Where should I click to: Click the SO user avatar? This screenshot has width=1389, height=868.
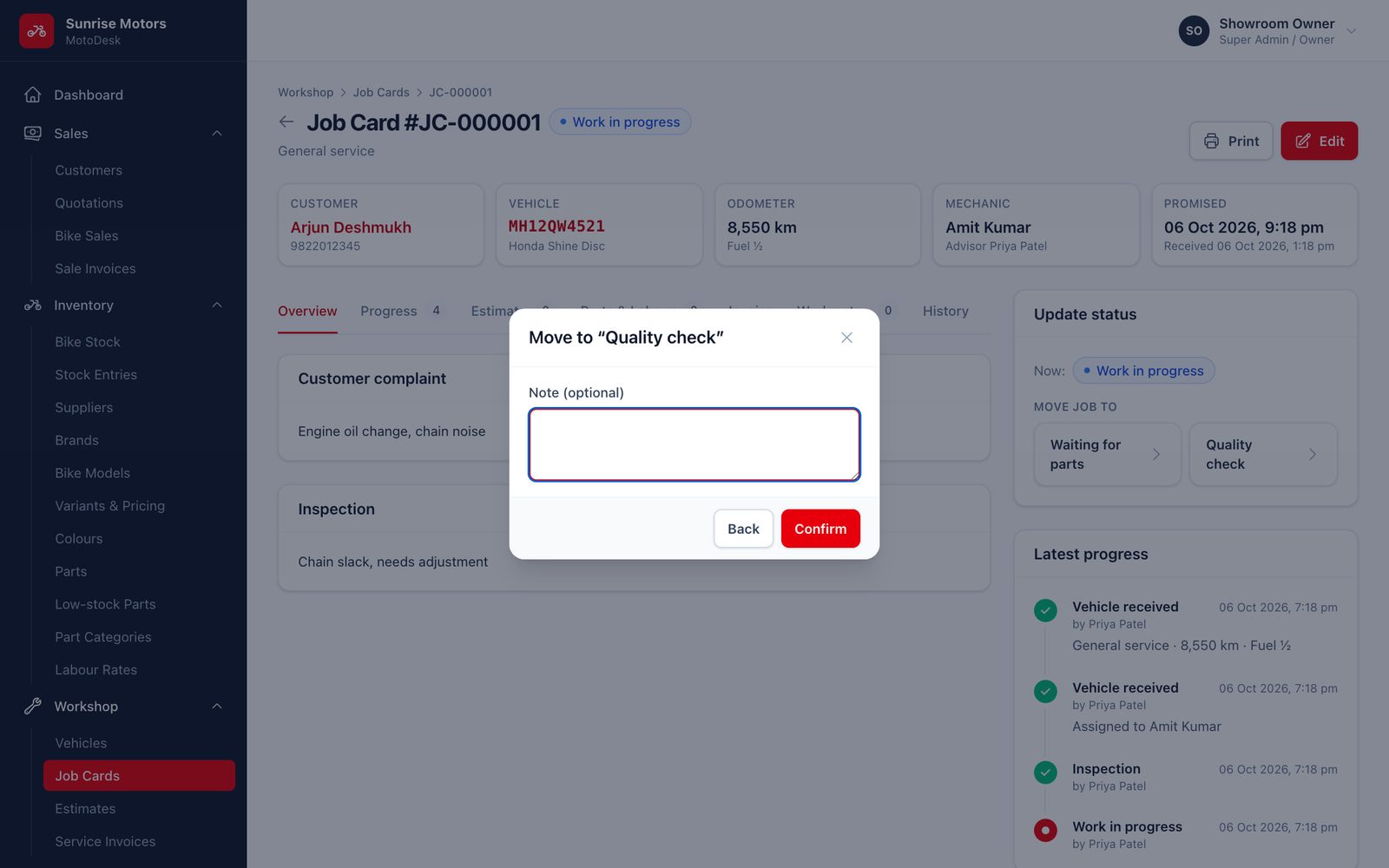(1194, 30)
